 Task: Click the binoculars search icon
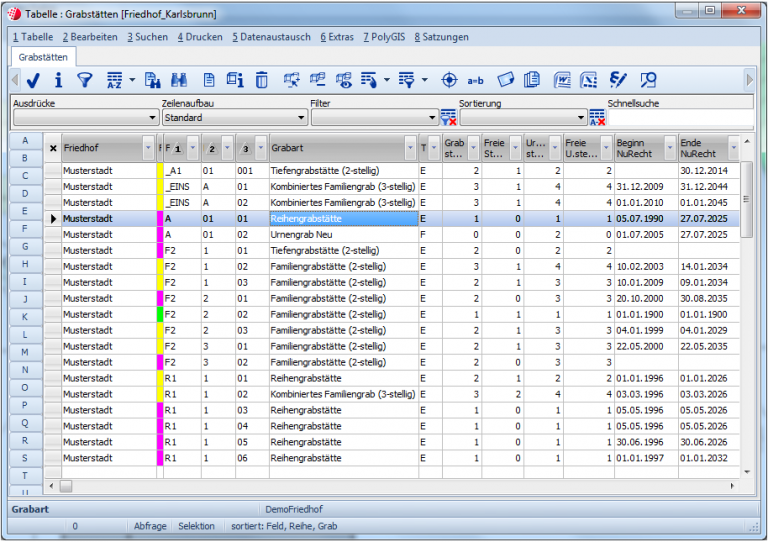181,80
